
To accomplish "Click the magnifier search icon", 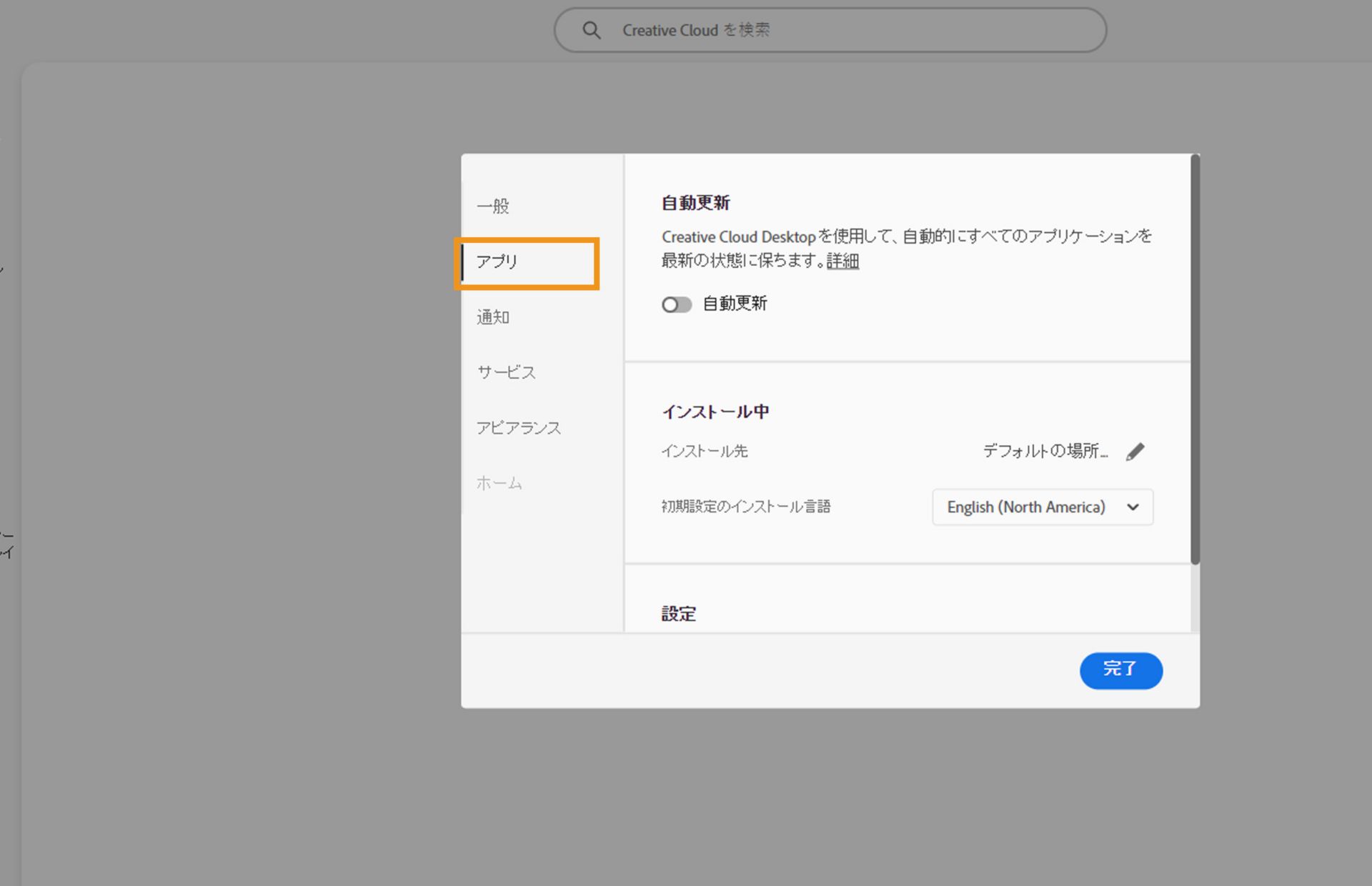I will pyautogui.click(x=591, y=30).
